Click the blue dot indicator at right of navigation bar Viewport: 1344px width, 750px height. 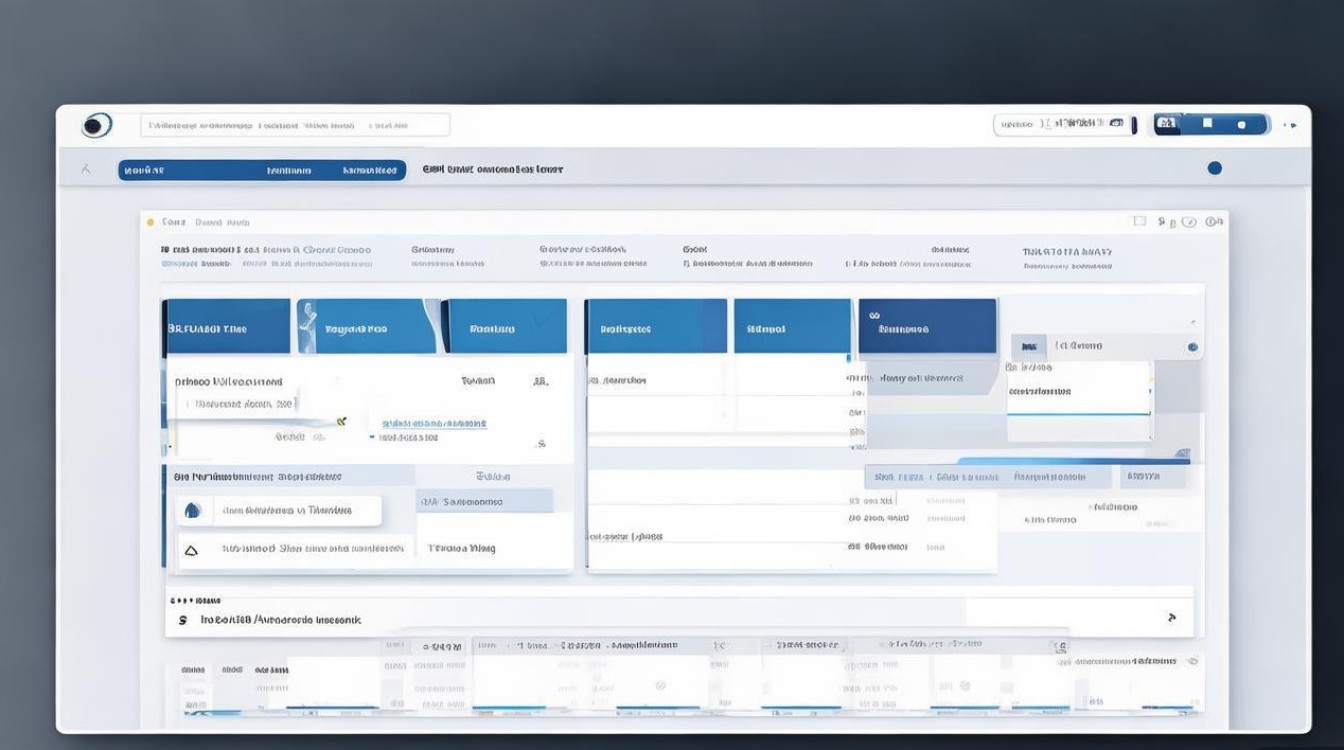pyautogui.click(x=1214, y=168)
